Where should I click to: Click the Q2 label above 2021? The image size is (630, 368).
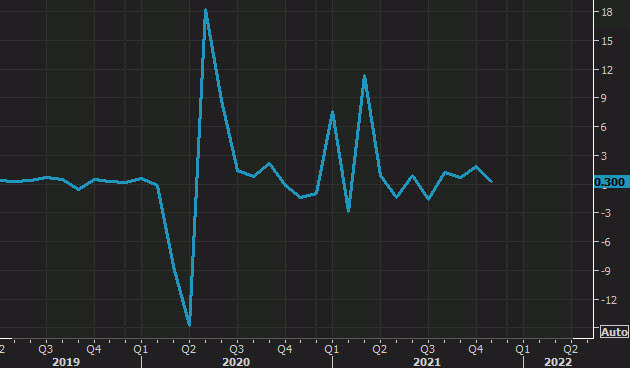(379, 349)
